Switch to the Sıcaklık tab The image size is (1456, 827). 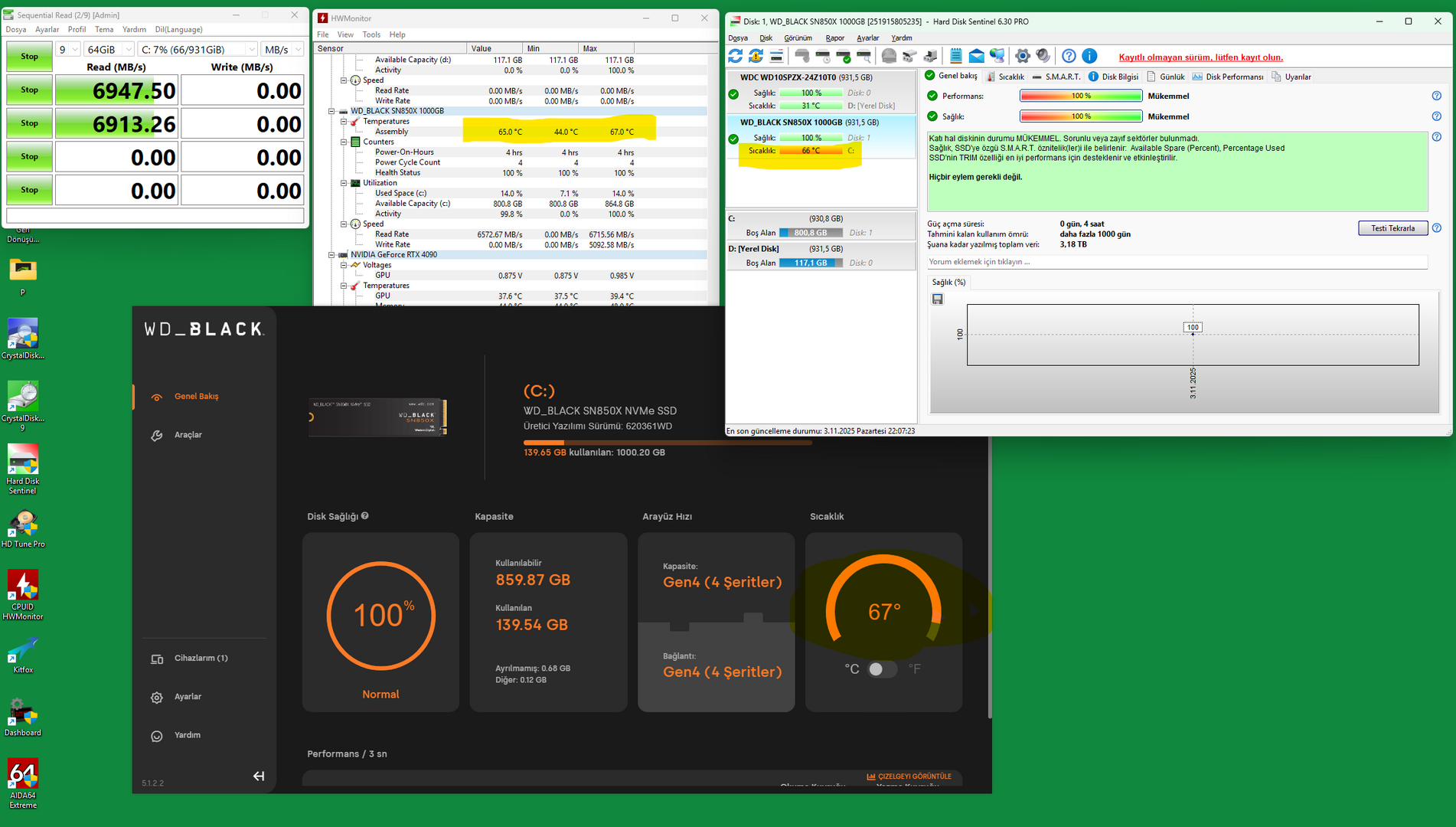tap(1005, 77)
